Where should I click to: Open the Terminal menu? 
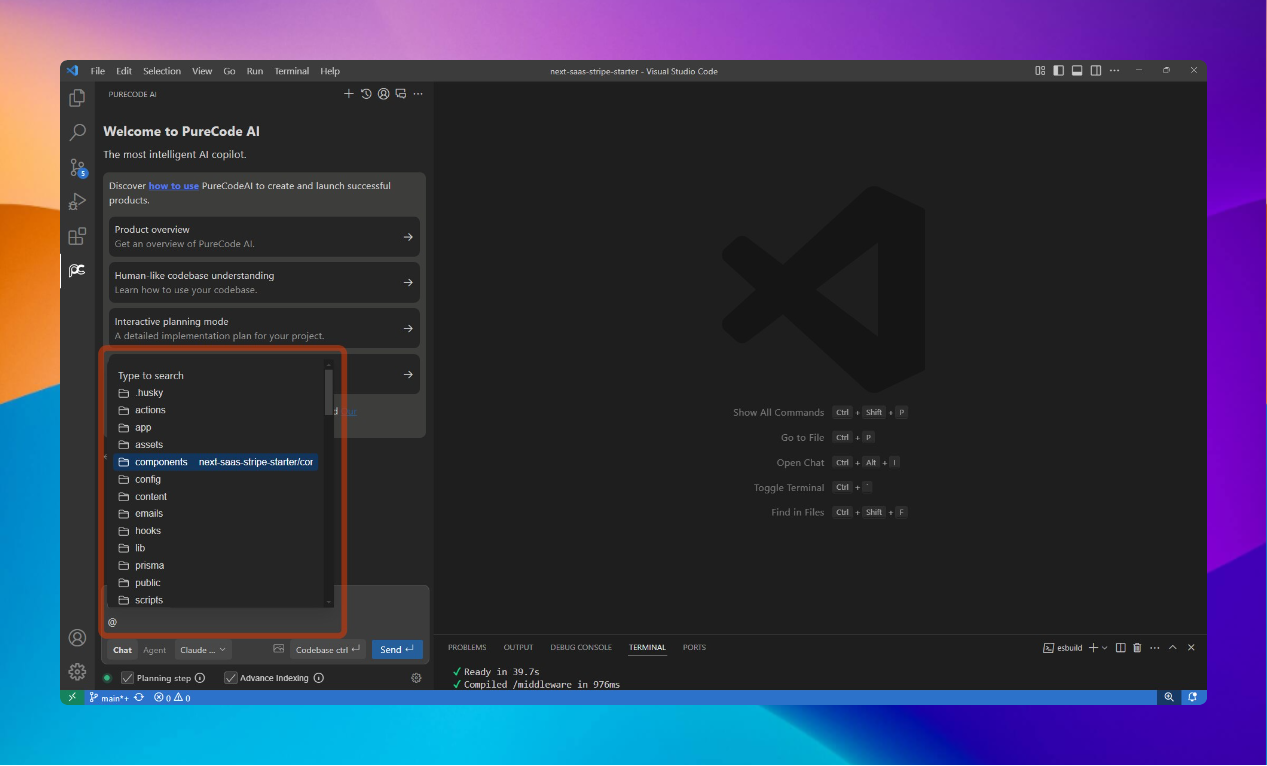point(291,71)
